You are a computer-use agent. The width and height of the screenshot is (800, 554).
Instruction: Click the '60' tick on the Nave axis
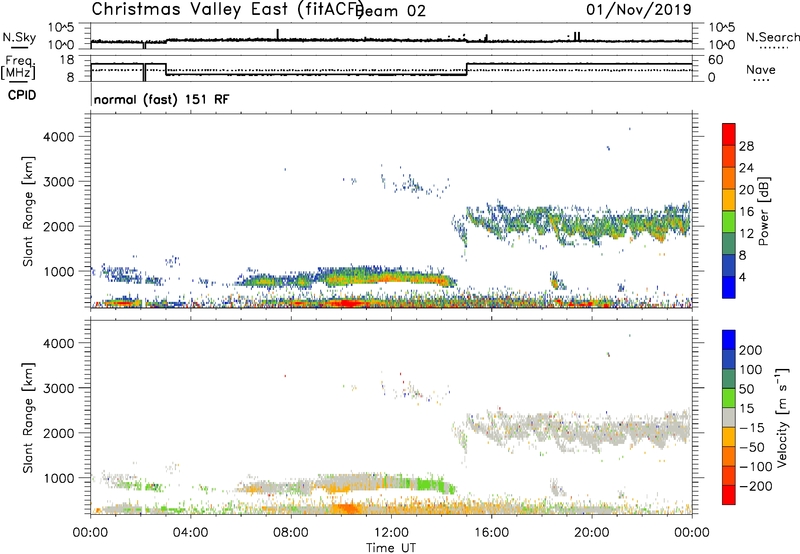(x=716, y=60)
